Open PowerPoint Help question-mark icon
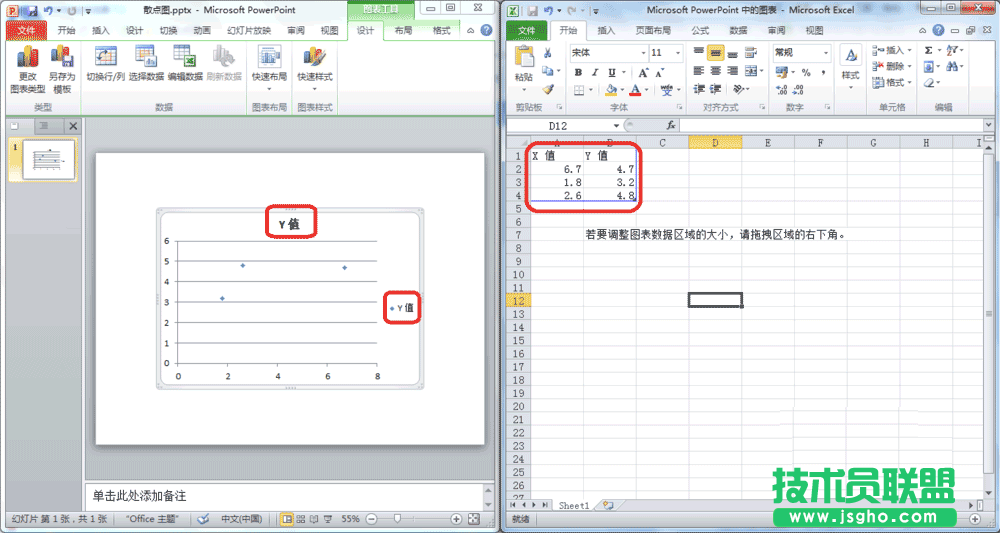The image size is (1000, 533). click(486, 31)
